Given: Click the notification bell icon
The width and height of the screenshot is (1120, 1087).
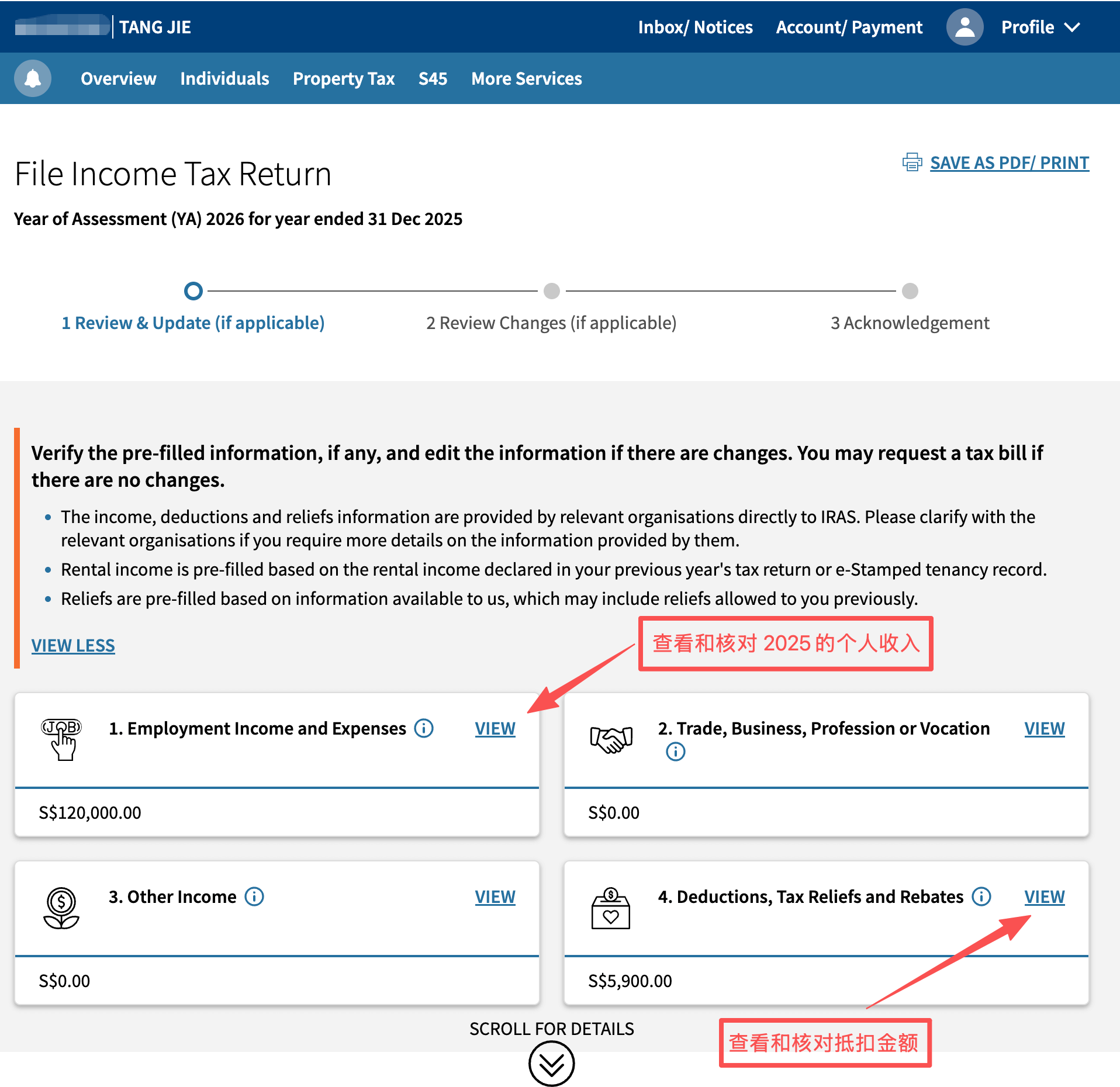Looking at the screenshot, I should pos(33,78).
